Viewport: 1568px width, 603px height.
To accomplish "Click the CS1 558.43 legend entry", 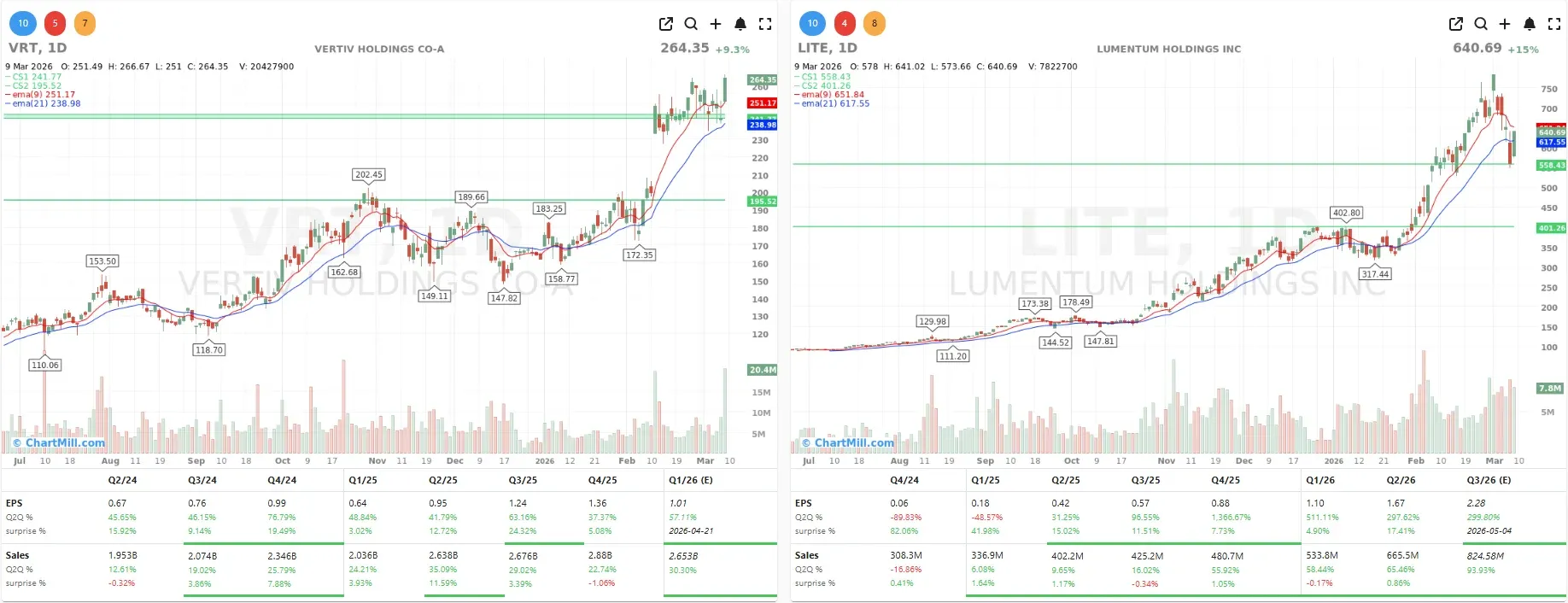I will [823, 77].
